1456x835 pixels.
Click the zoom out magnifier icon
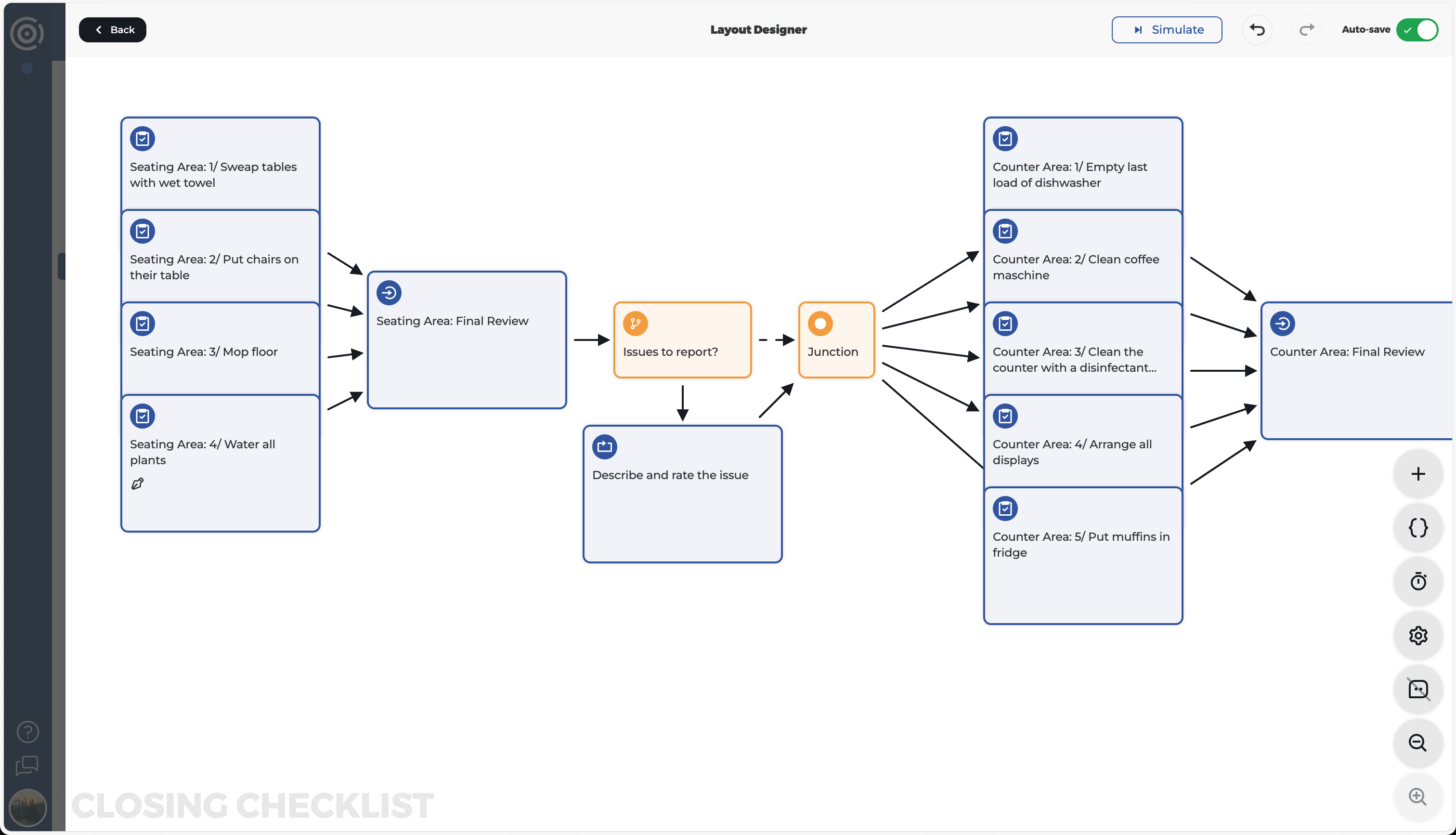click(x=1418, y=742)
